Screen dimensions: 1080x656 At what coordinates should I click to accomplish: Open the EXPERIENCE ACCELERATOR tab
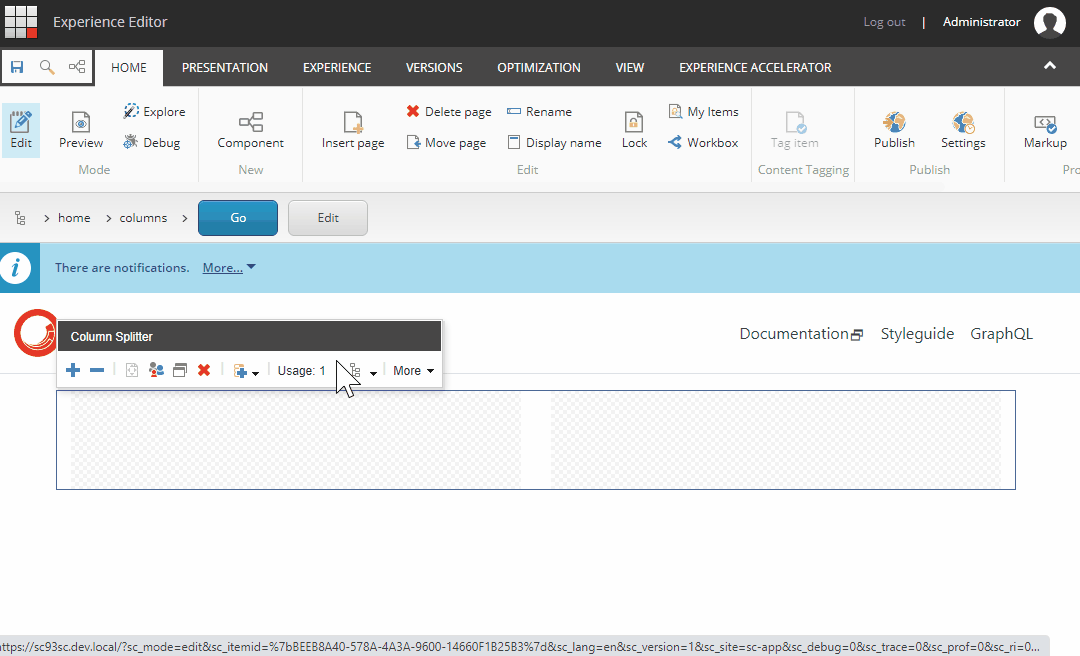(x=755, y=68)
